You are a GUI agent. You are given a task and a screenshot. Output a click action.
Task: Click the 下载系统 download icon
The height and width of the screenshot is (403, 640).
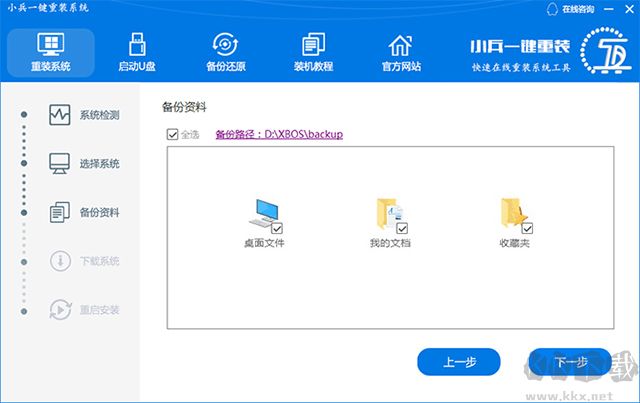60,261
